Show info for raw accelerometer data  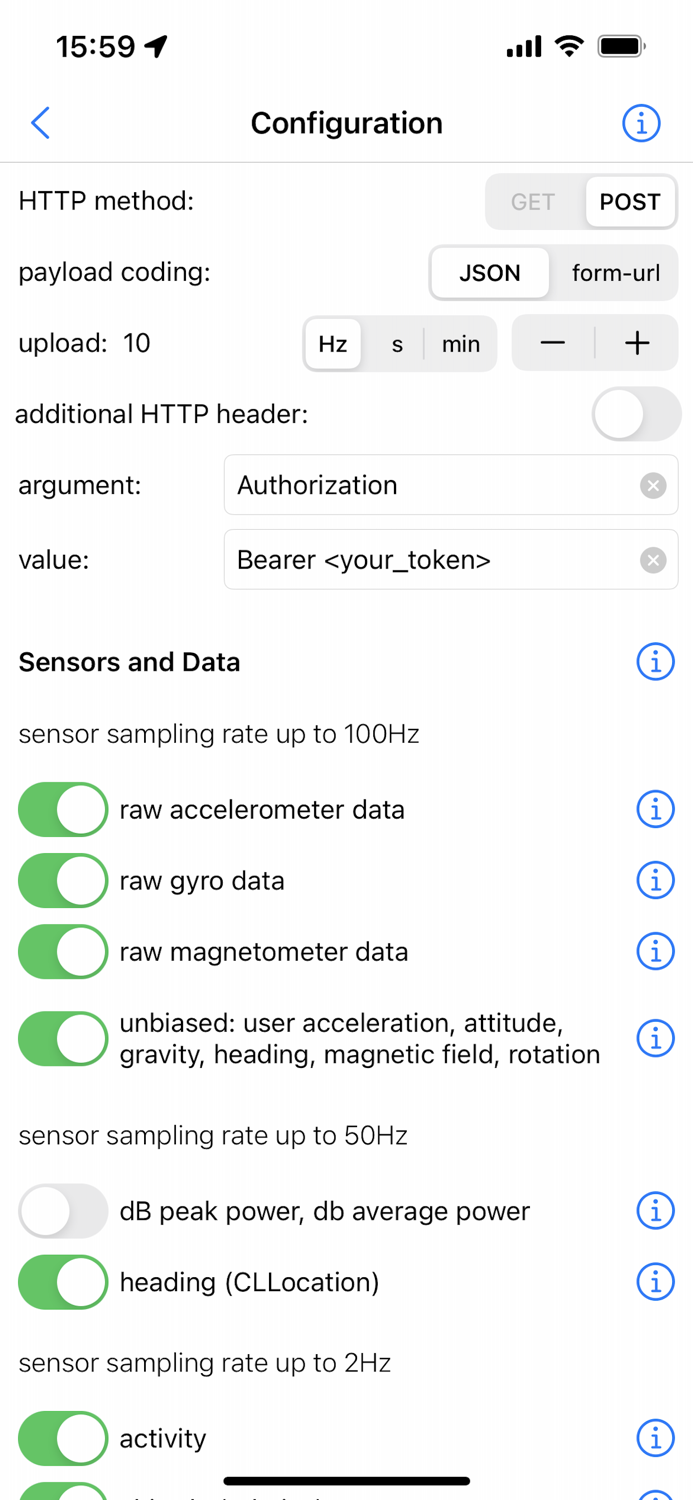pyautogui.click(x=655, y=809)
